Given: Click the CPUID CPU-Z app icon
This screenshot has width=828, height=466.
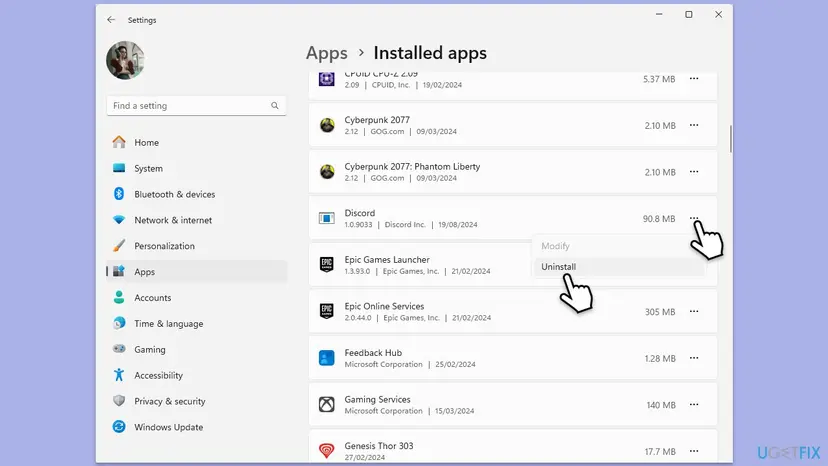Looking at the screenshot, I should pyautogui.click(x=327, y=79).
